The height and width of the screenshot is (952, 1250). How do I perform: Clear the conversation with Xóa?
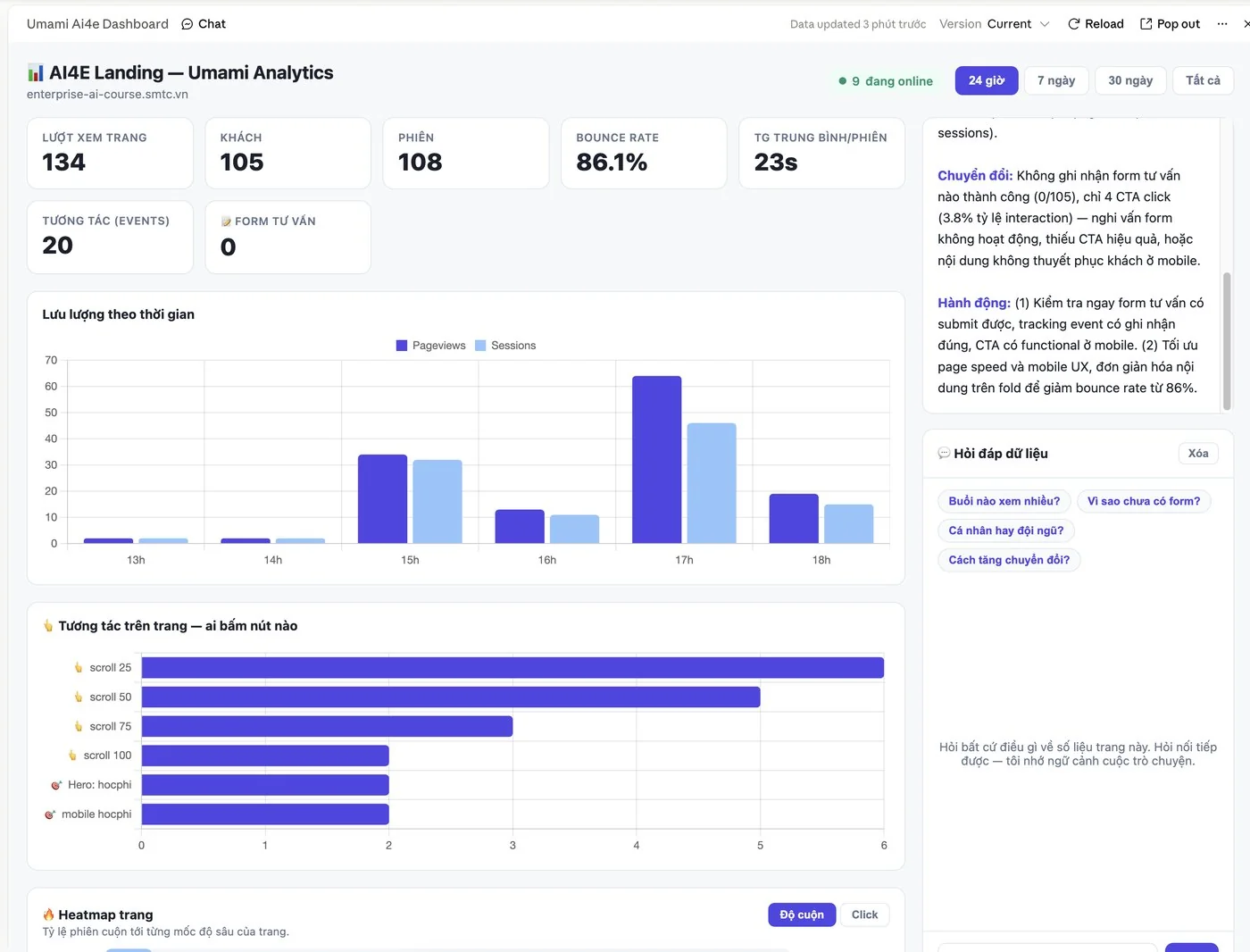pyautogui.click(x=1198, y=454)
